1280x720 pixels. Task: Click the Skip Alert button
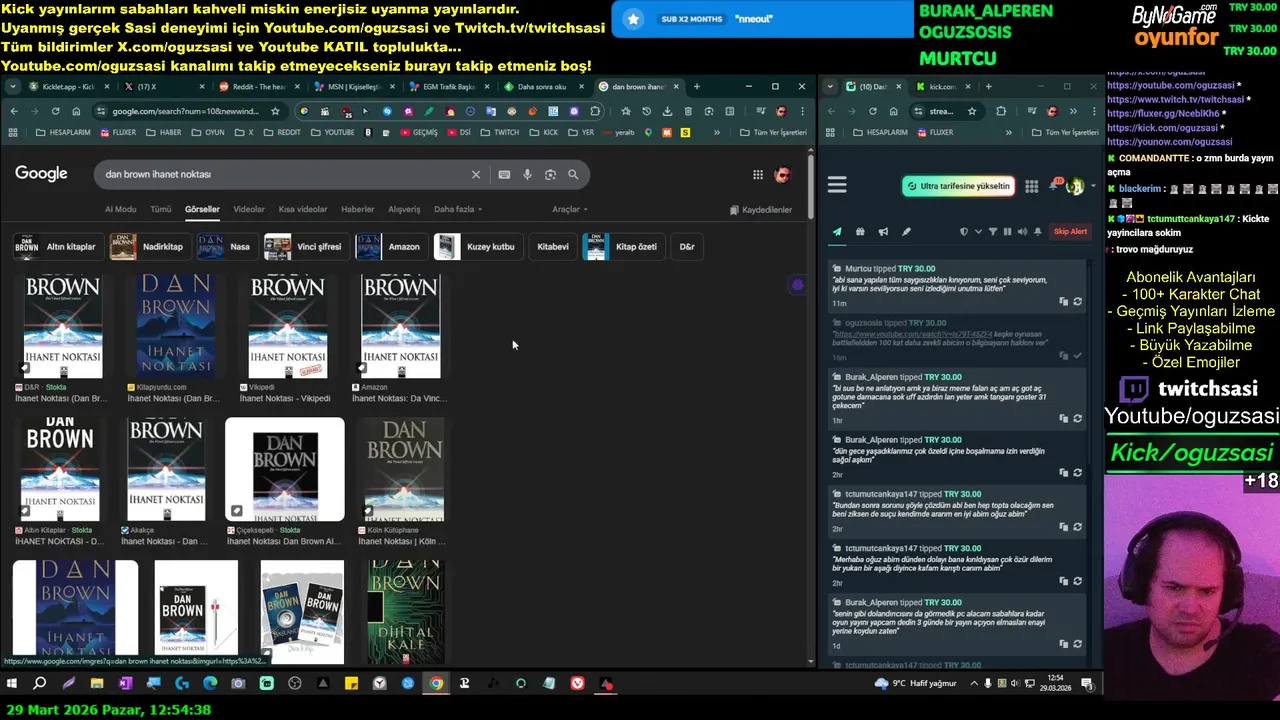(1070, 231)
